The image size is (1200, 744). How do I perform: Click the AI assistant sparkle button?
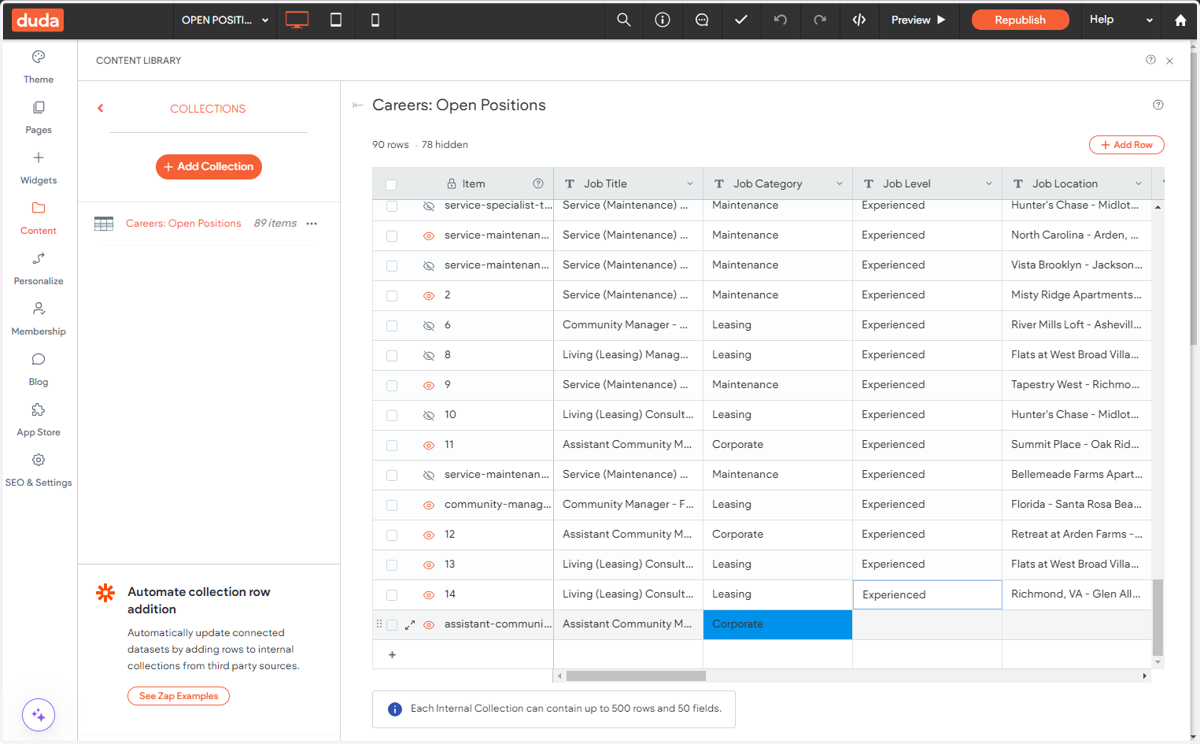(38, 715)
